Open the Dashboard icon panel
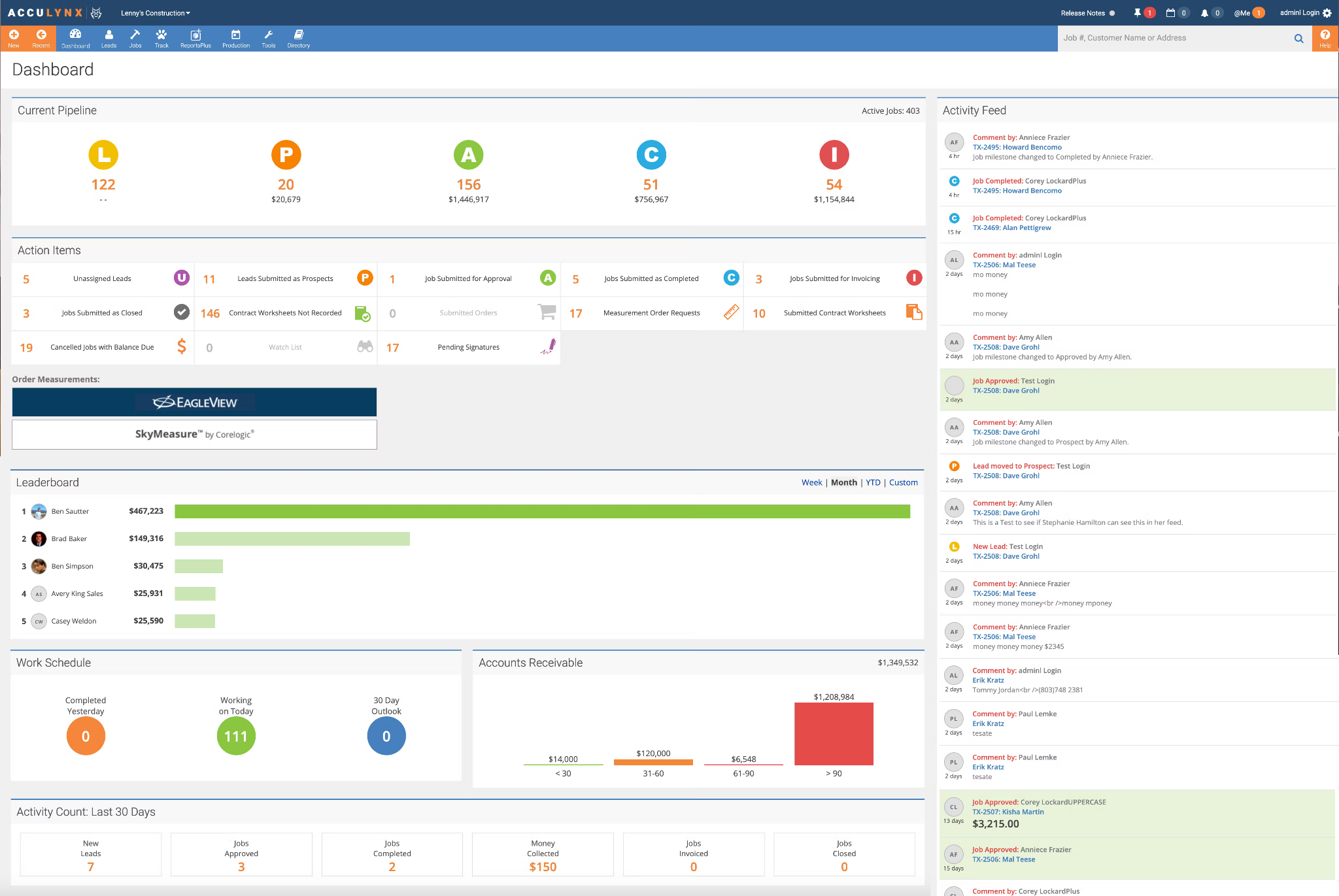 77,38
